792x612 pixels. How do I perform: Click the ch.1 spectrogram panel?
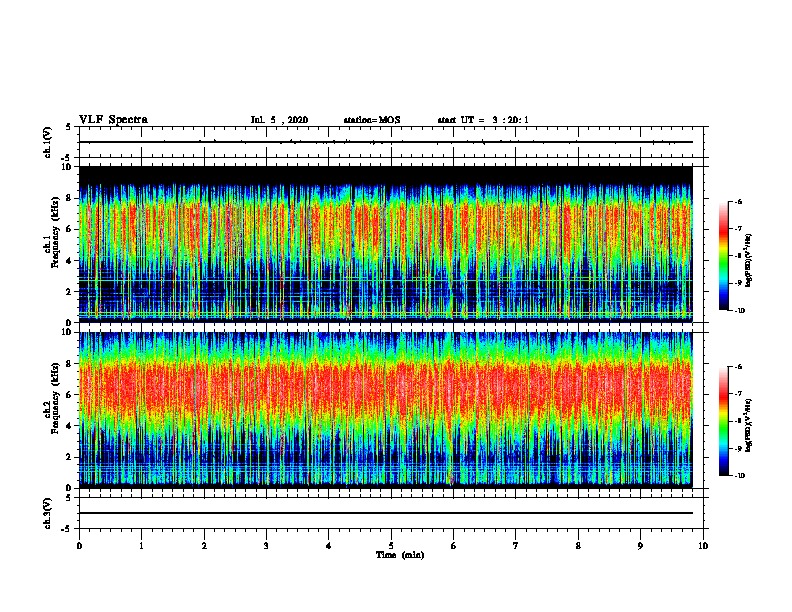point(386,243)
